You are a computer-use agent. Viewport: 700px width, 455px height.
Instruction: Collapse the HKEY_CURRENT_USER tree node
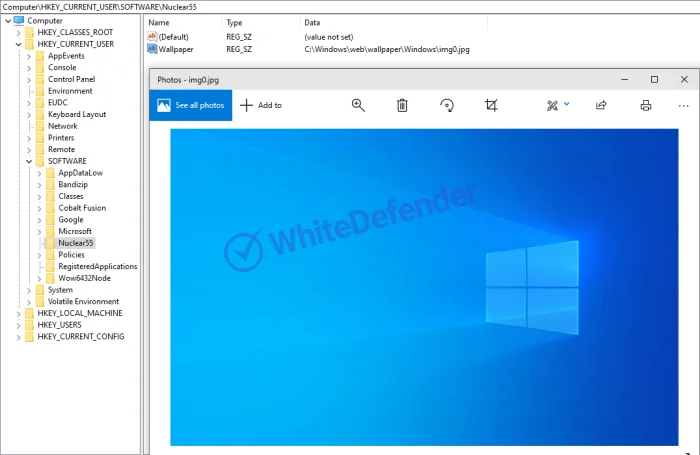(18, 44)
